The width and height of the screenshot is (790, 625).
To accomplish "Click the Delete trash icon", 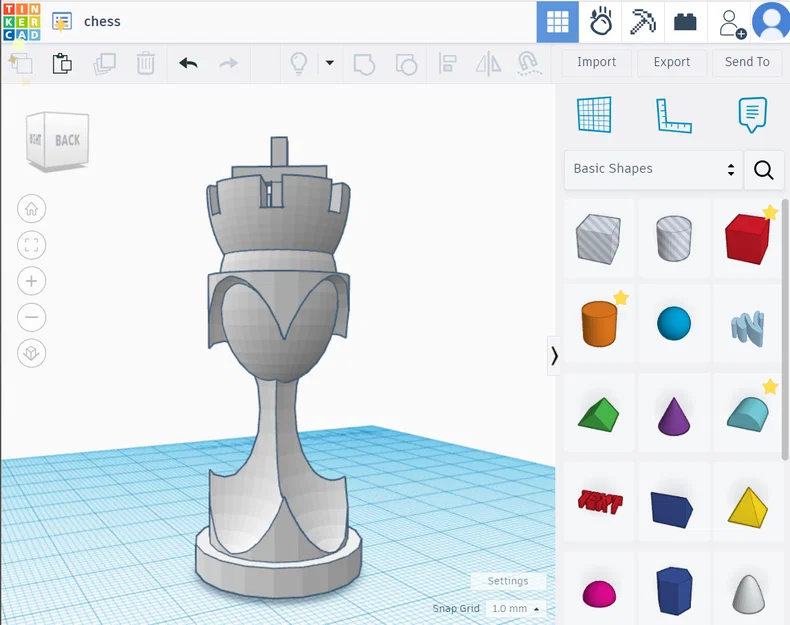I will tap(145, 63).
